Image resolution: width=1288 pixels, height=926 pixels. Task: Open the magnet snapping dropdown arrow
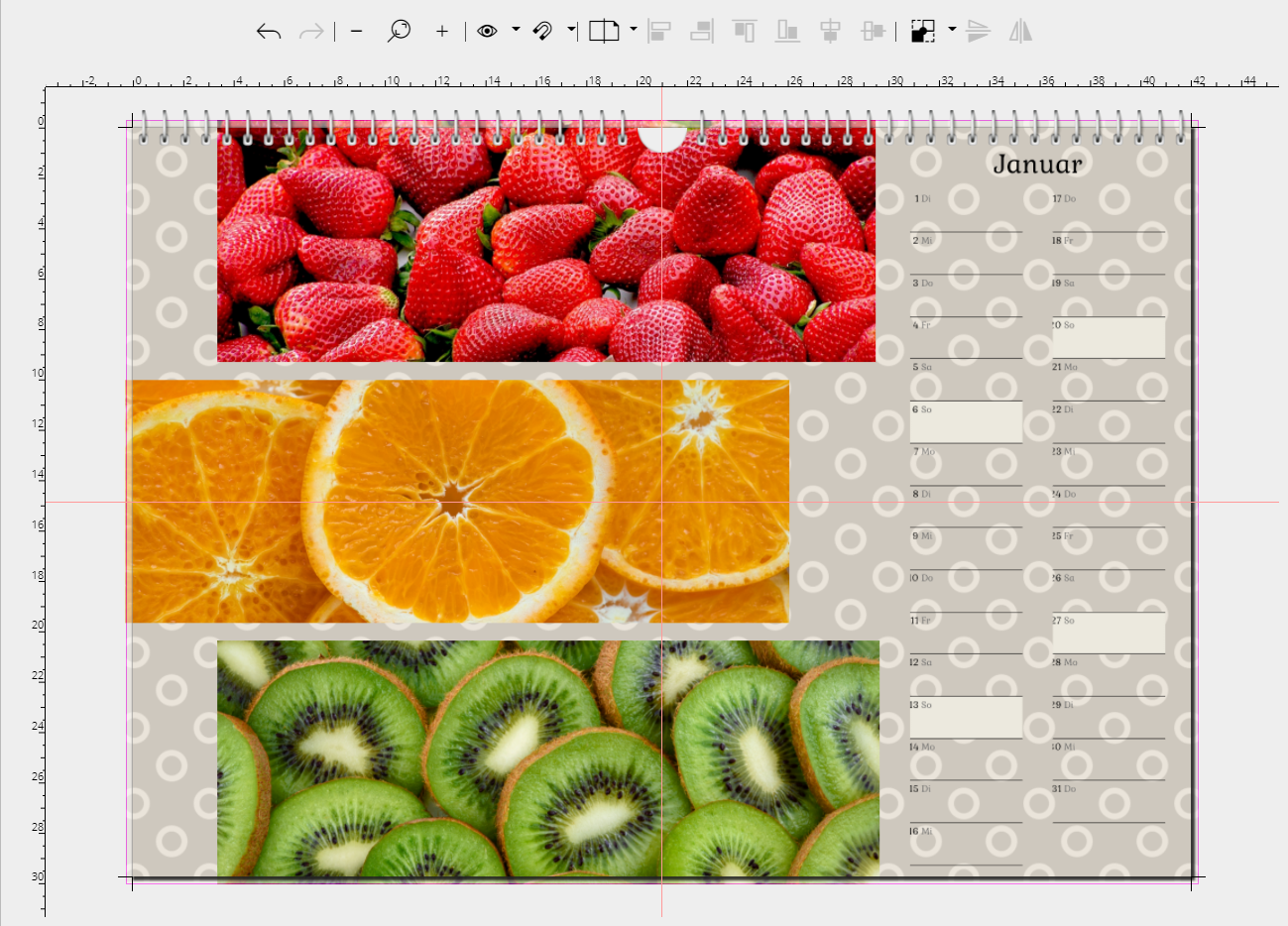point(572,30)
